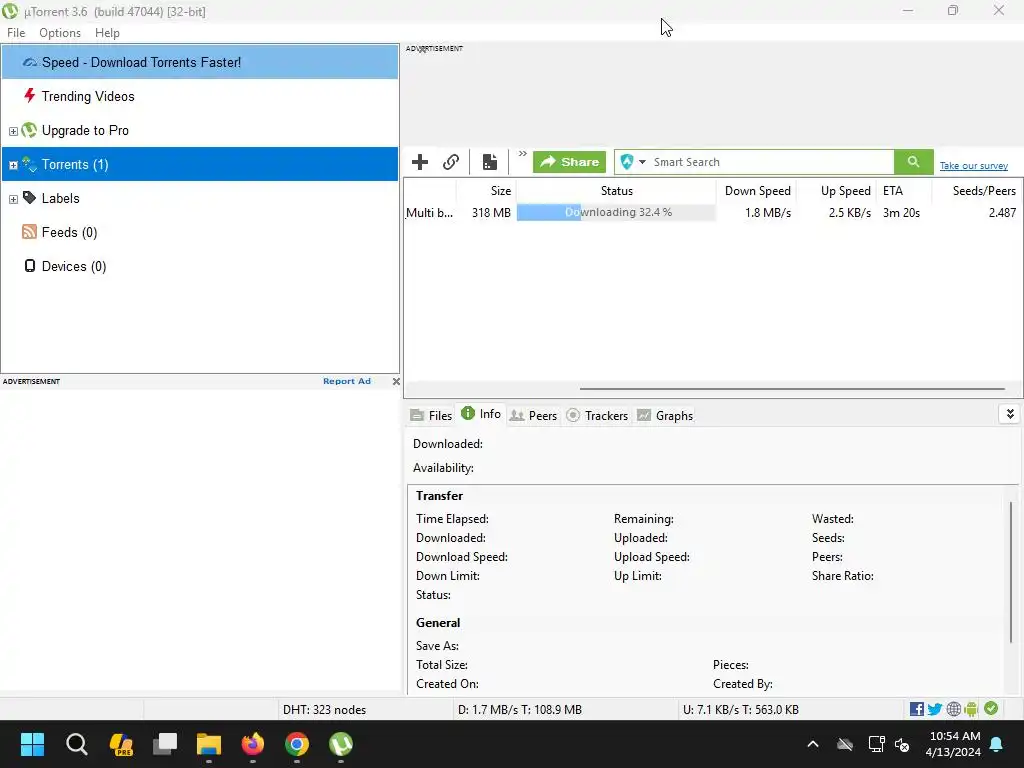This screenshot has height=768, width=1024.
Task: Click the Create New Torrent file icon
Action: (x=490, y=162)
